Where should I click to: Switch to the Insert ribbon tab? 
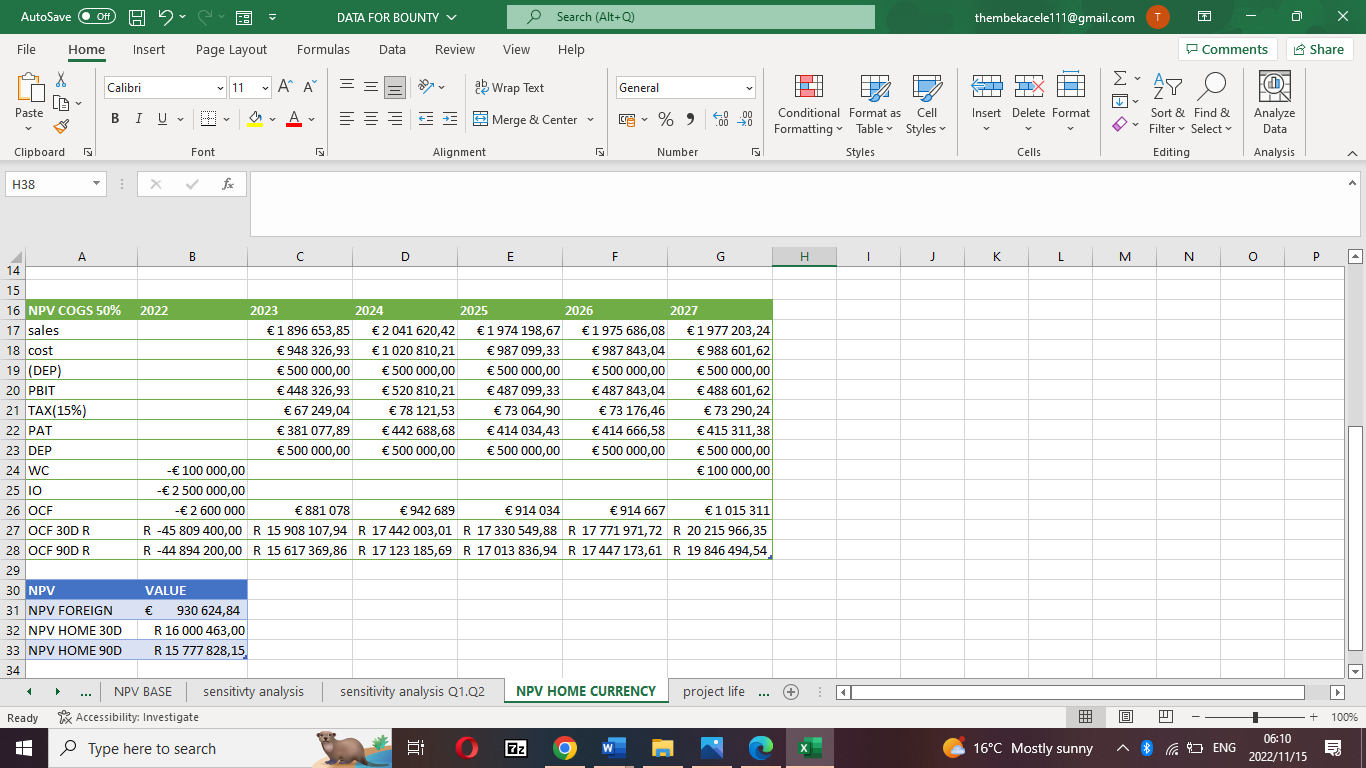(x=149, y=49)
